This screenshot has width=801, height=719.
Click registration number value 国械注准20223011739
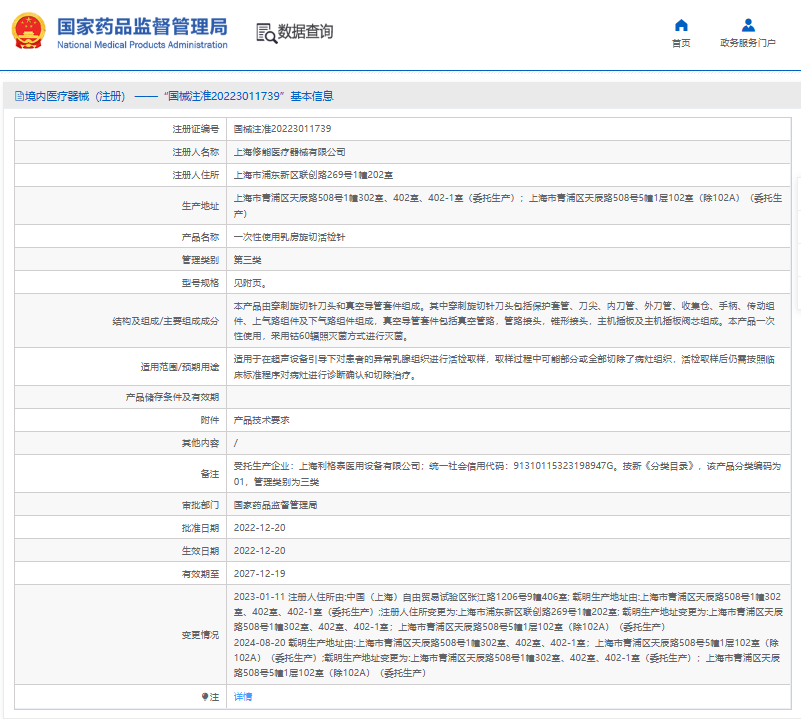pos(282,129)
